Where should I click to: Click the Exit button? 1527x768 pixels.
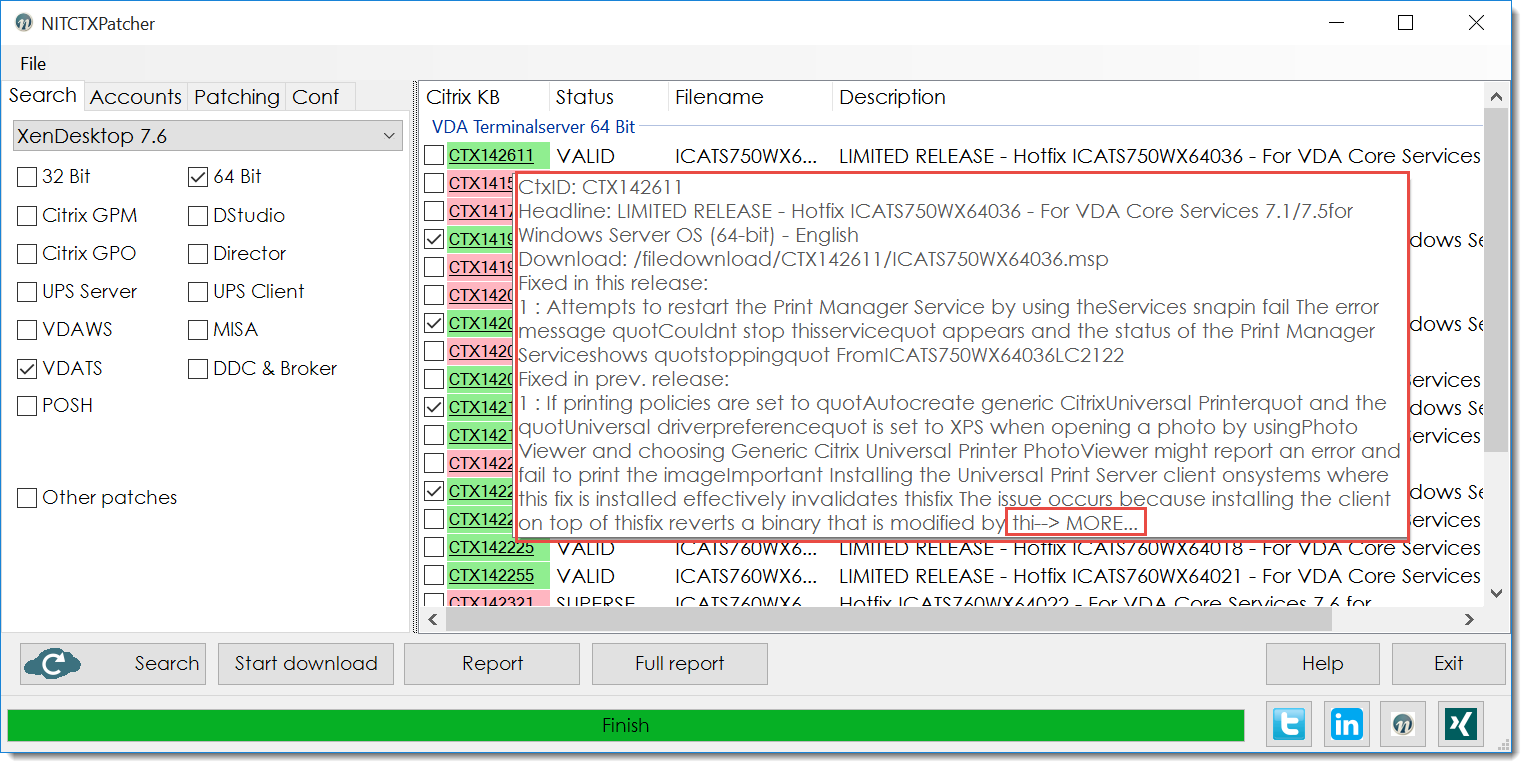tap(1448, 663)
